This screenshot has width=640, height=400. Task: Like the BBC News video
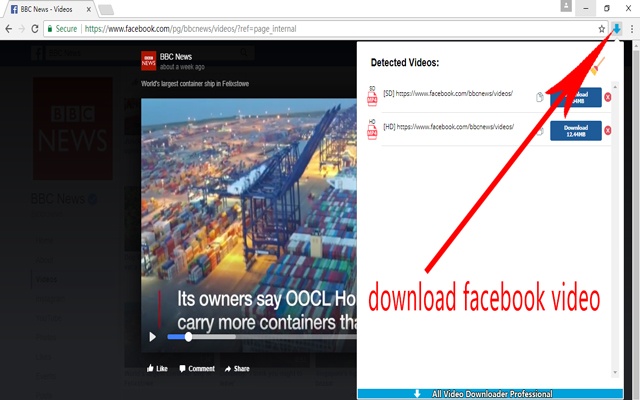click(x=157, y=369)
